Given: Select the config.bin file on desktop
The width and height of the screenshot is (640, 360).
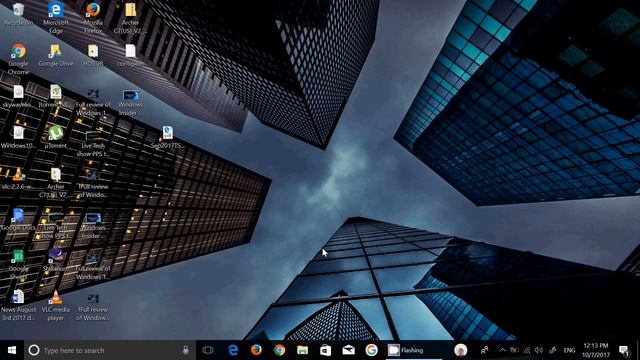Looking at the screenshot, I should pyautogui.click(x=130, y=55).
